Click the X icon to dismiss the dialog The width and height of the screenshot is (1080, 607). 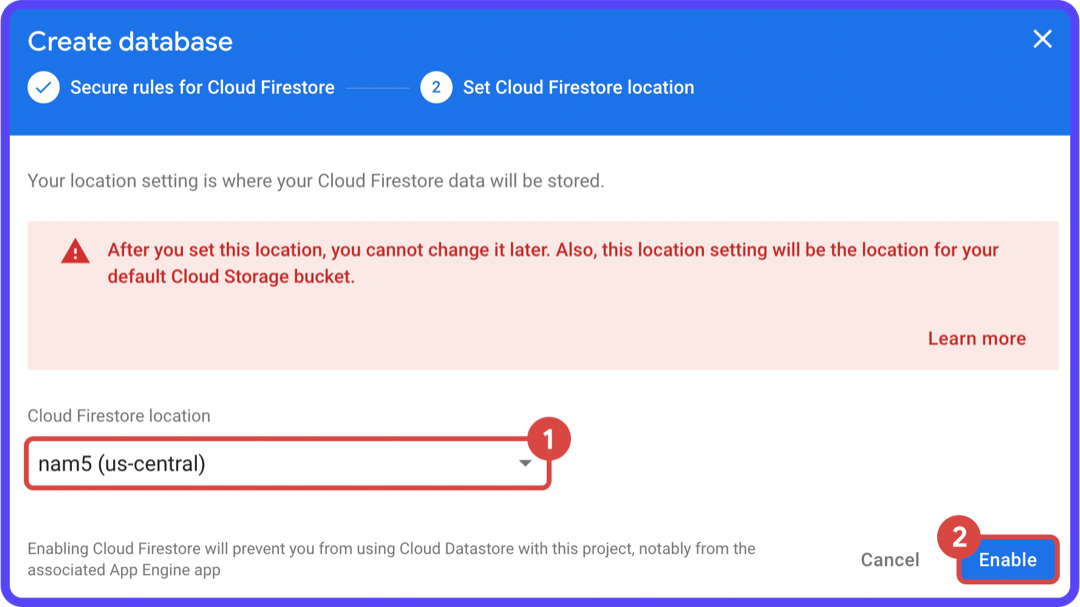pyautogui.click(x=1042, y=39)
